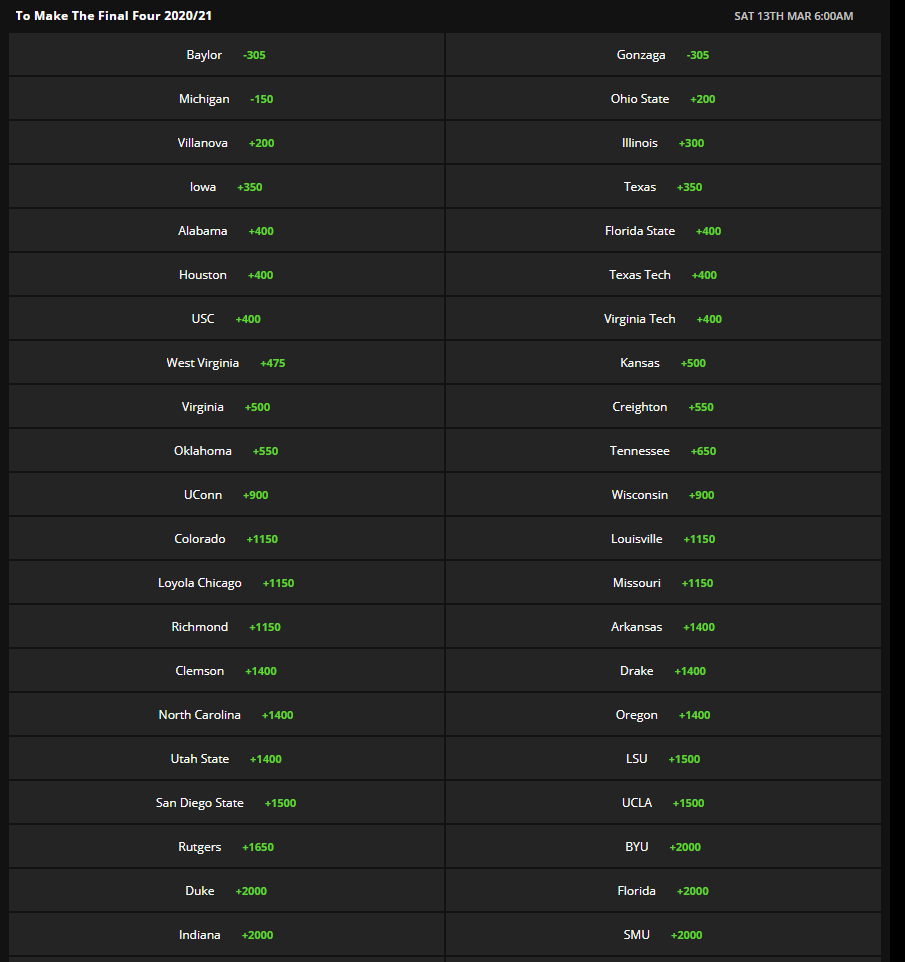Viewport: 905px width, 962px height.
Task: Select Kansas +500 odds
Action: (662, 363)
